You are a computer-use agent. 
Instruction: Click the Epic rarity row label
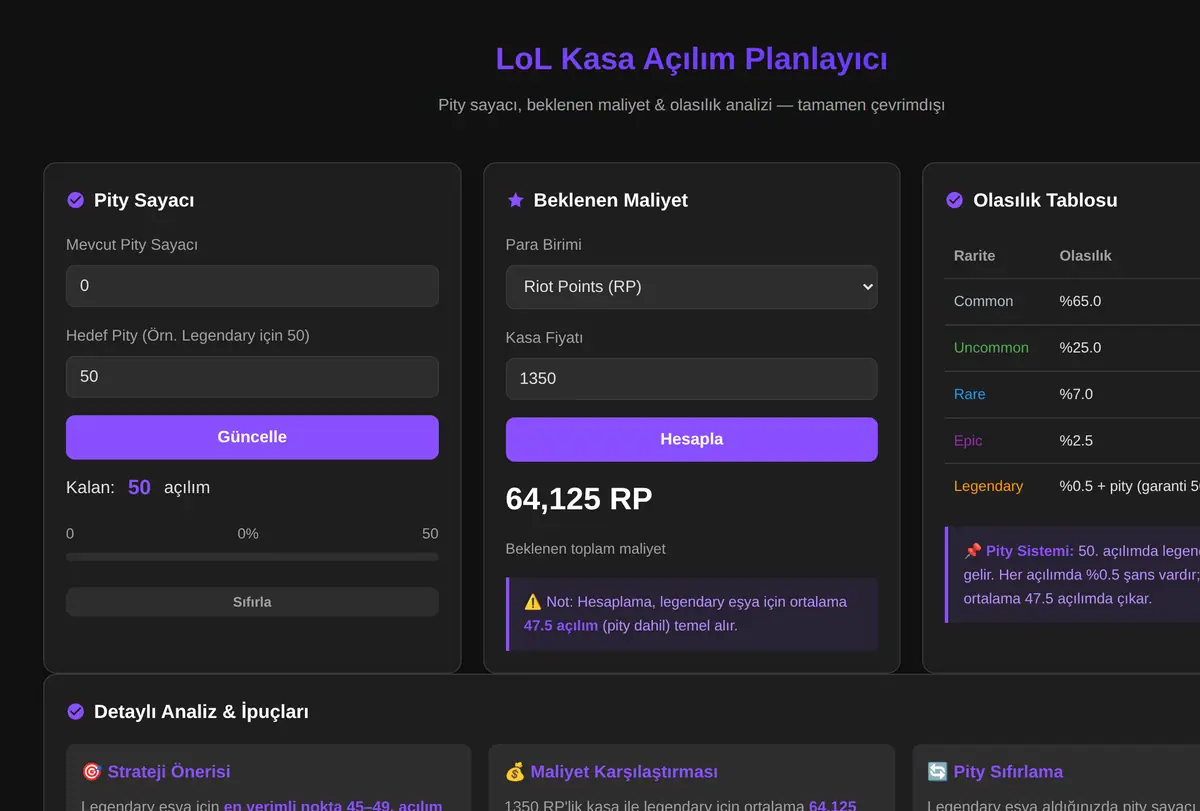click(968, 440)
